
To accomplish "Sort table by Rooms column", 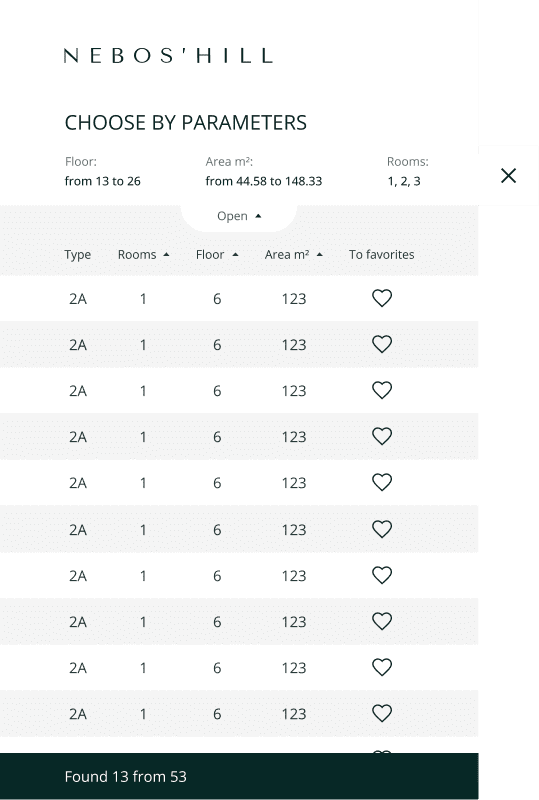I will (143, 255).
